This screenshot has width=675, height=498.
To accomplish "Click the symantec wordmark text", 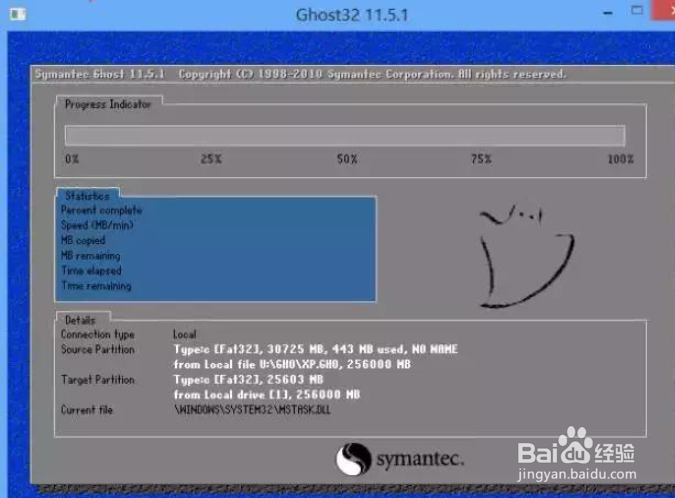I will [420, 459].
